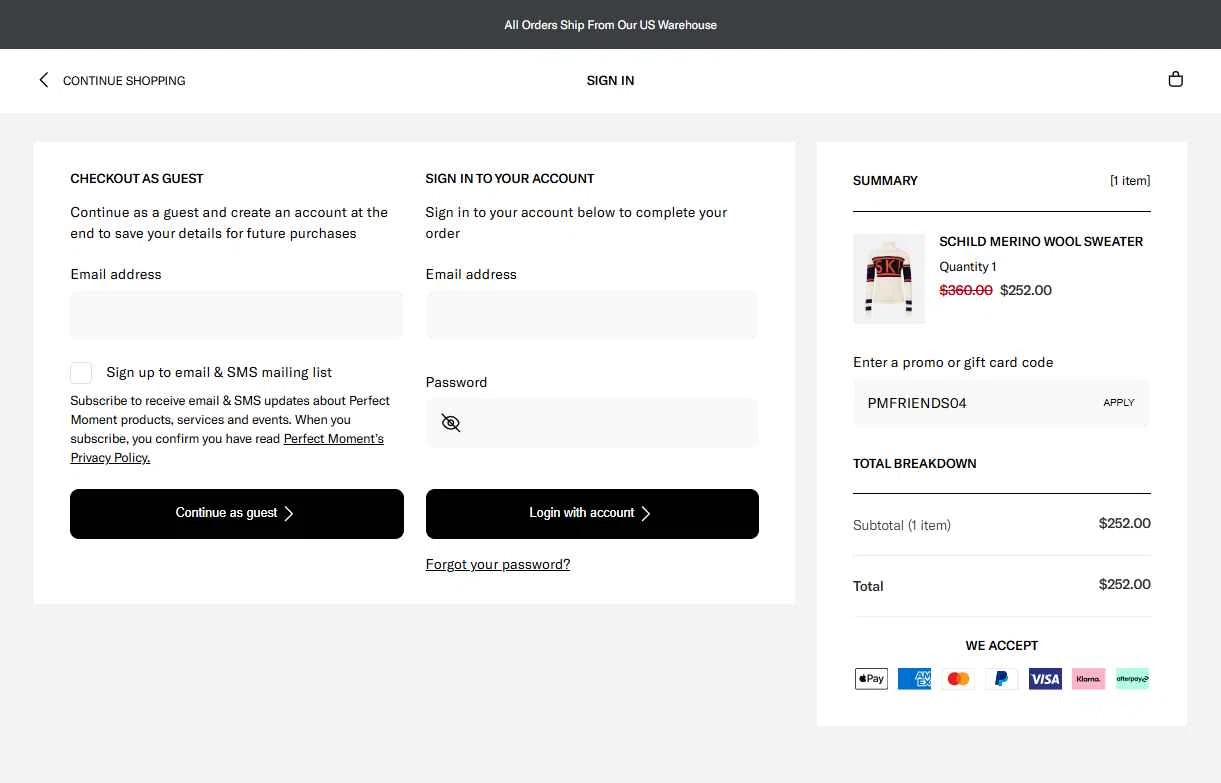The image size is (1221, 783).
Task: Click Schild Merino Wool Sweater product name
Action: (x=1041, y=241)
